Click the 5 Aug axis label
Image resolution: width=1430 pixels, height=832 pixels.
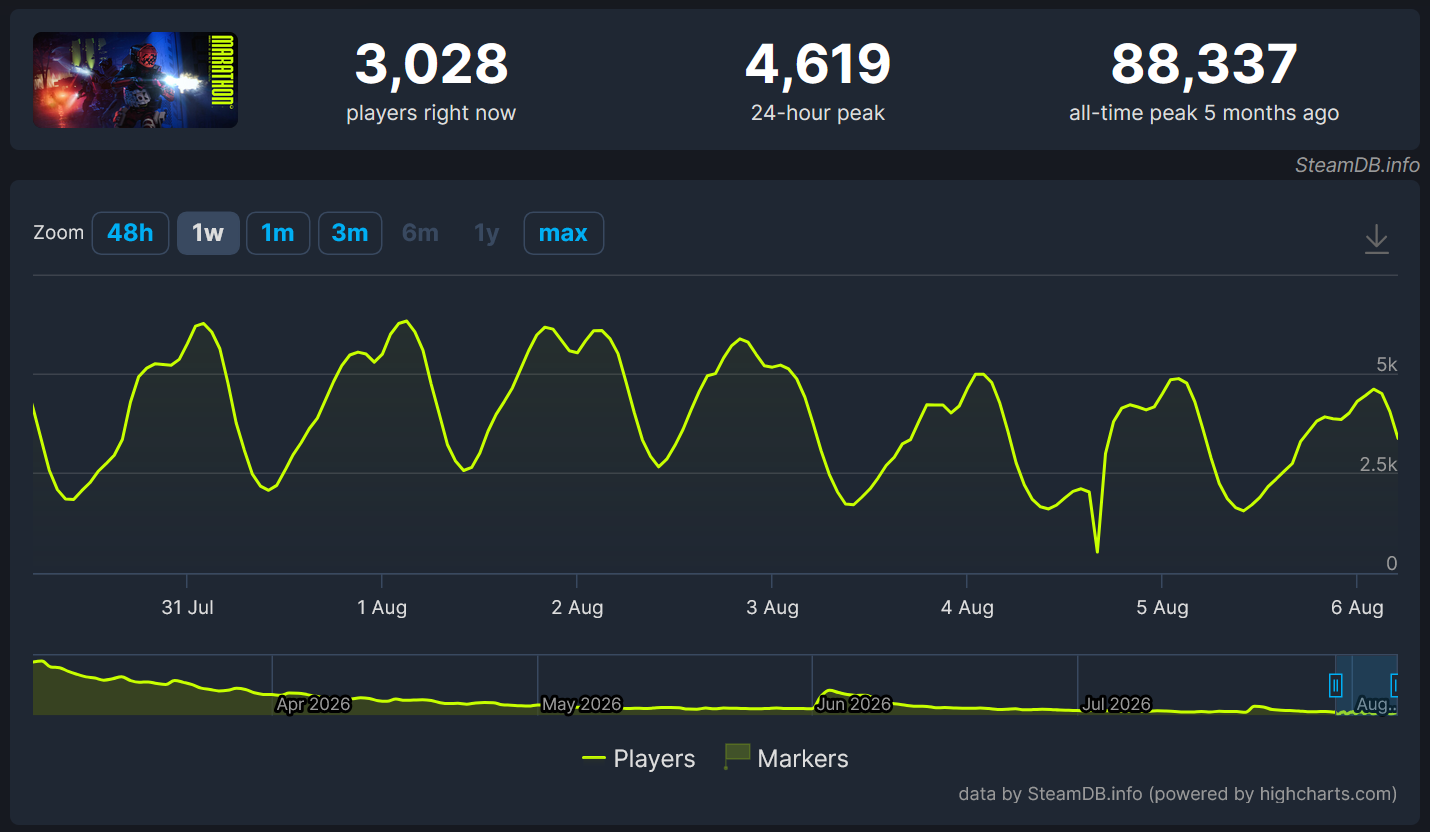[1162, 607]
